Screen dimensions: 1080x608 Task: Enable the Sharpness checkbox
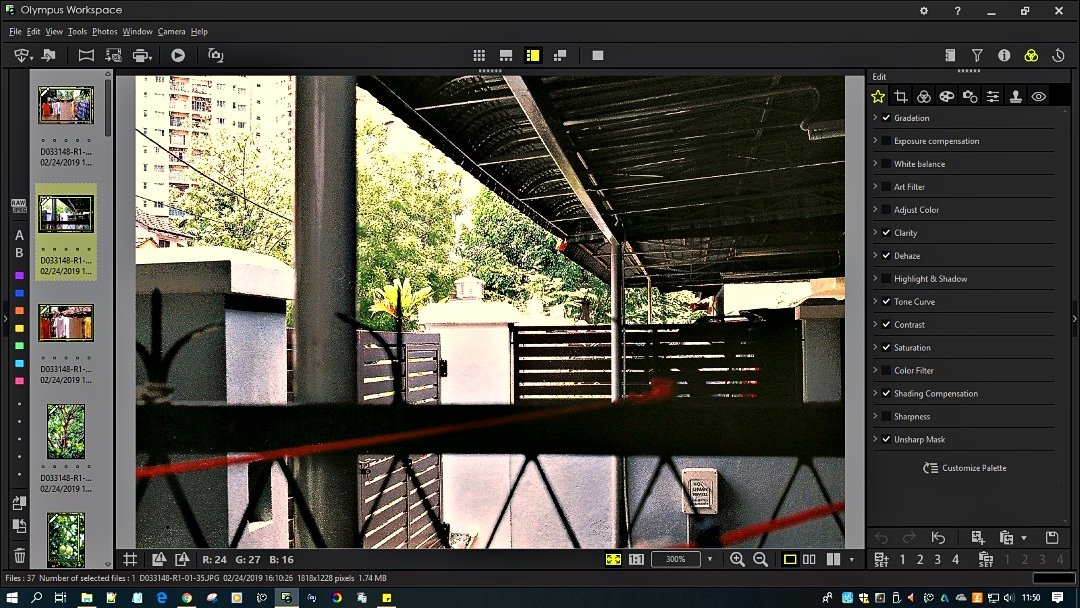coord(886,416)
